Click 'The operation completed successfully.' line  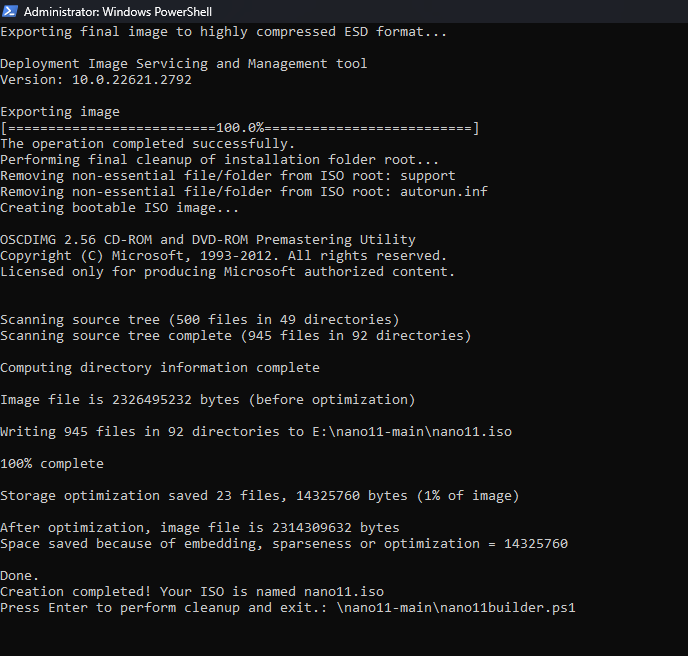tap(147, 144)
